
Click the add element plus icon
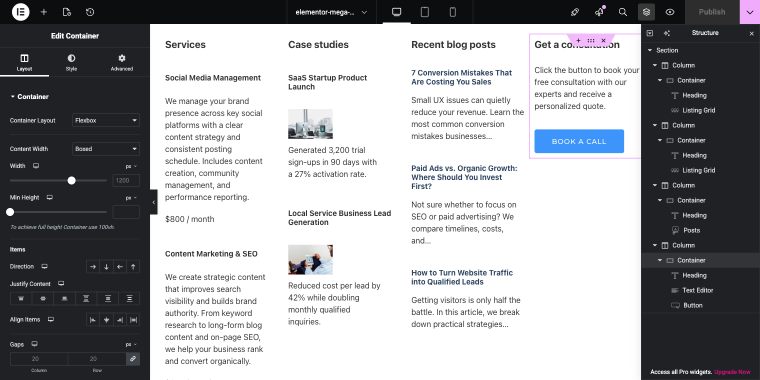pyautogui.click(x=44, y=12)
